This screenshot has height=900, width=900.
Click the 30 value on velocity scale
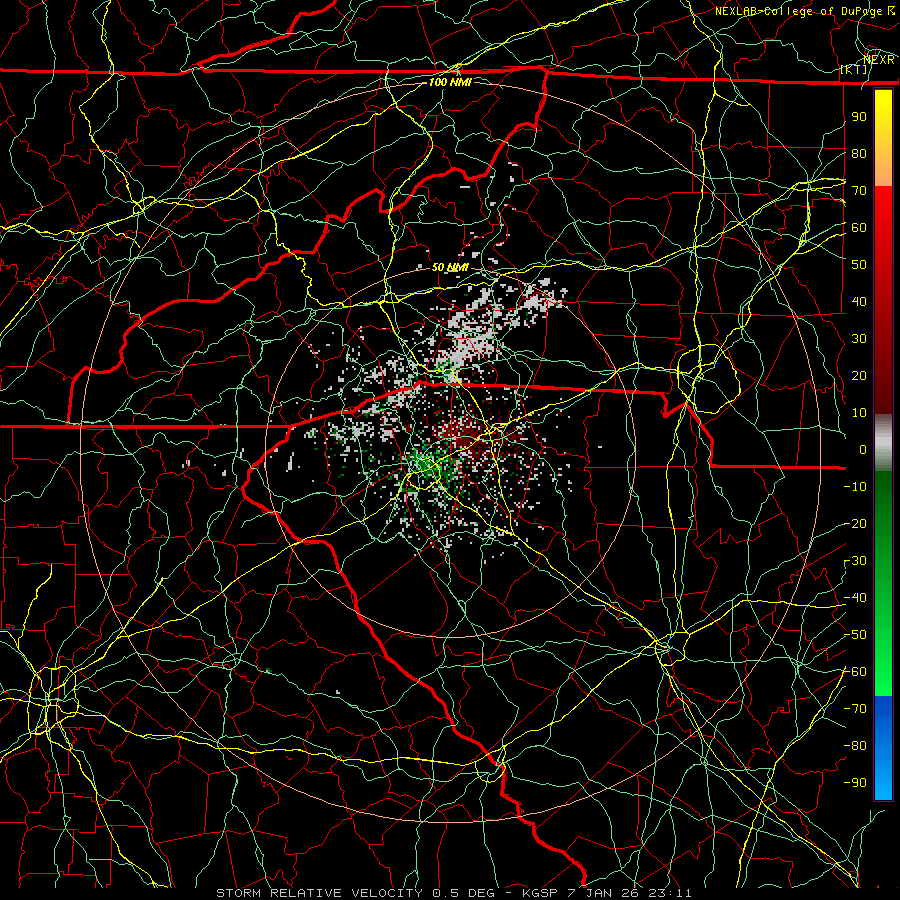(x=859, y=339)
